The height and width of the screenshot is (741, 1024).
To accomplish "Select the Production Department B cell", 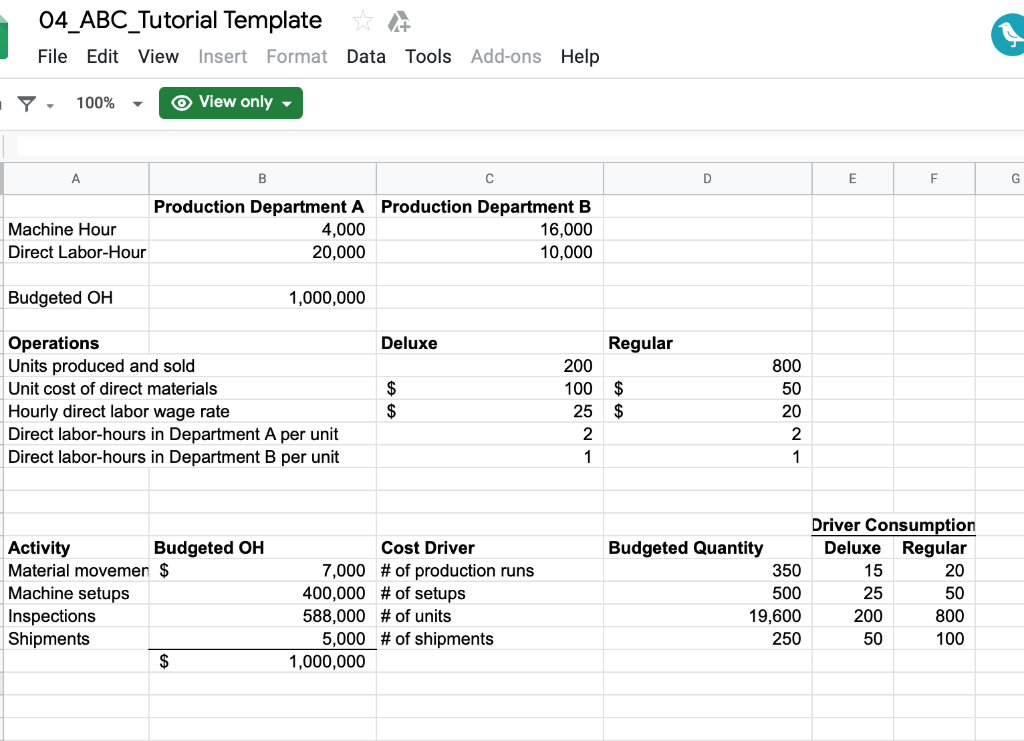I will [490, 207].
